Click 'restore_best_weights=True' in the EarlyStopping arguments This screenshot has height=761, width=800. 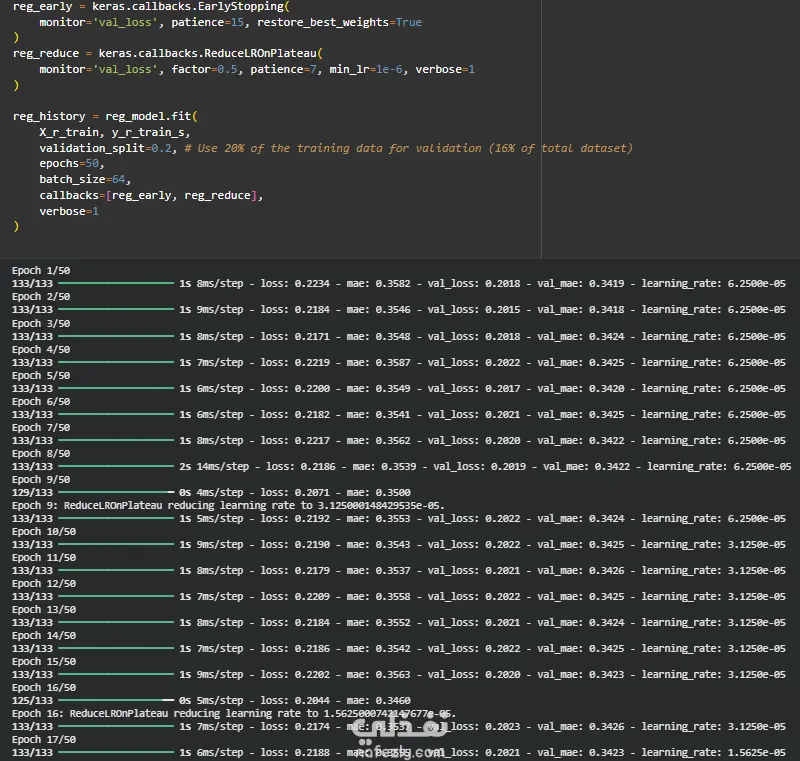(x=339, y=22)
